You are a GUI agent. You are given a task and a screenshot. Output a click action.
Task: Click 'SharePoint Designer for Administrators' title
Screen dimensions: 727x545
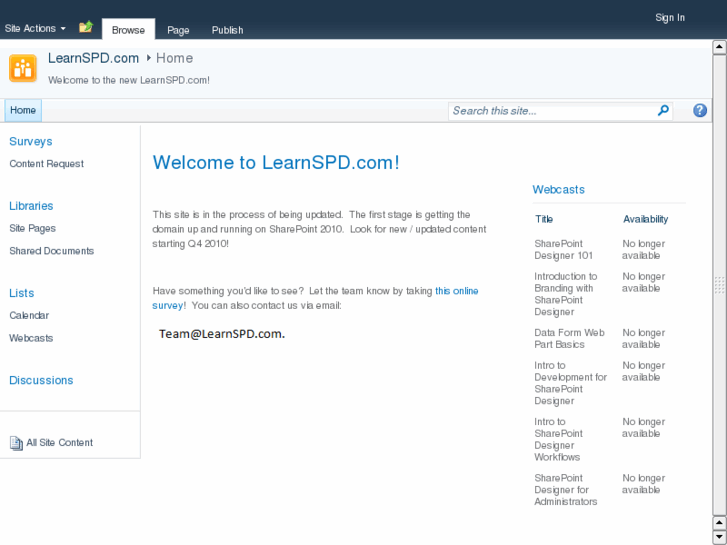tap(566, 490)
